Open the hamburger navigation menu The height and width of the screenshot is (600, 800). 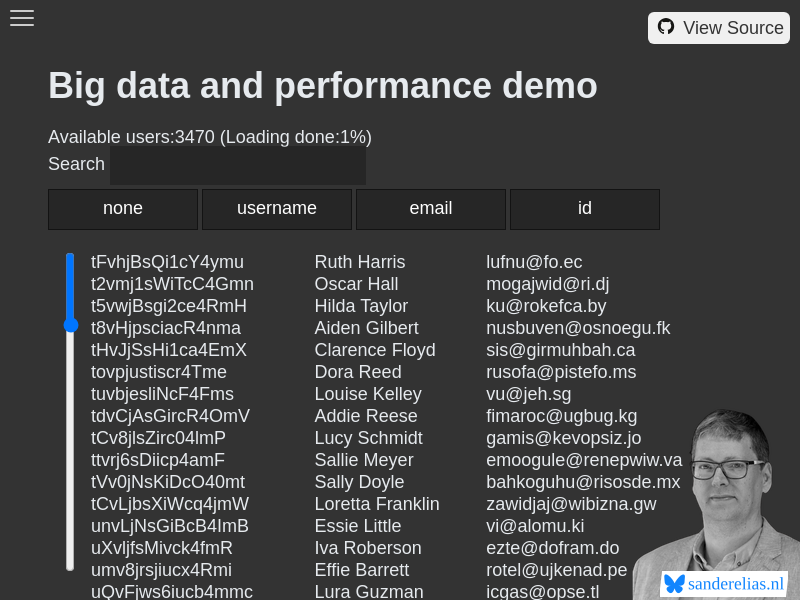(x=22, y=18)
